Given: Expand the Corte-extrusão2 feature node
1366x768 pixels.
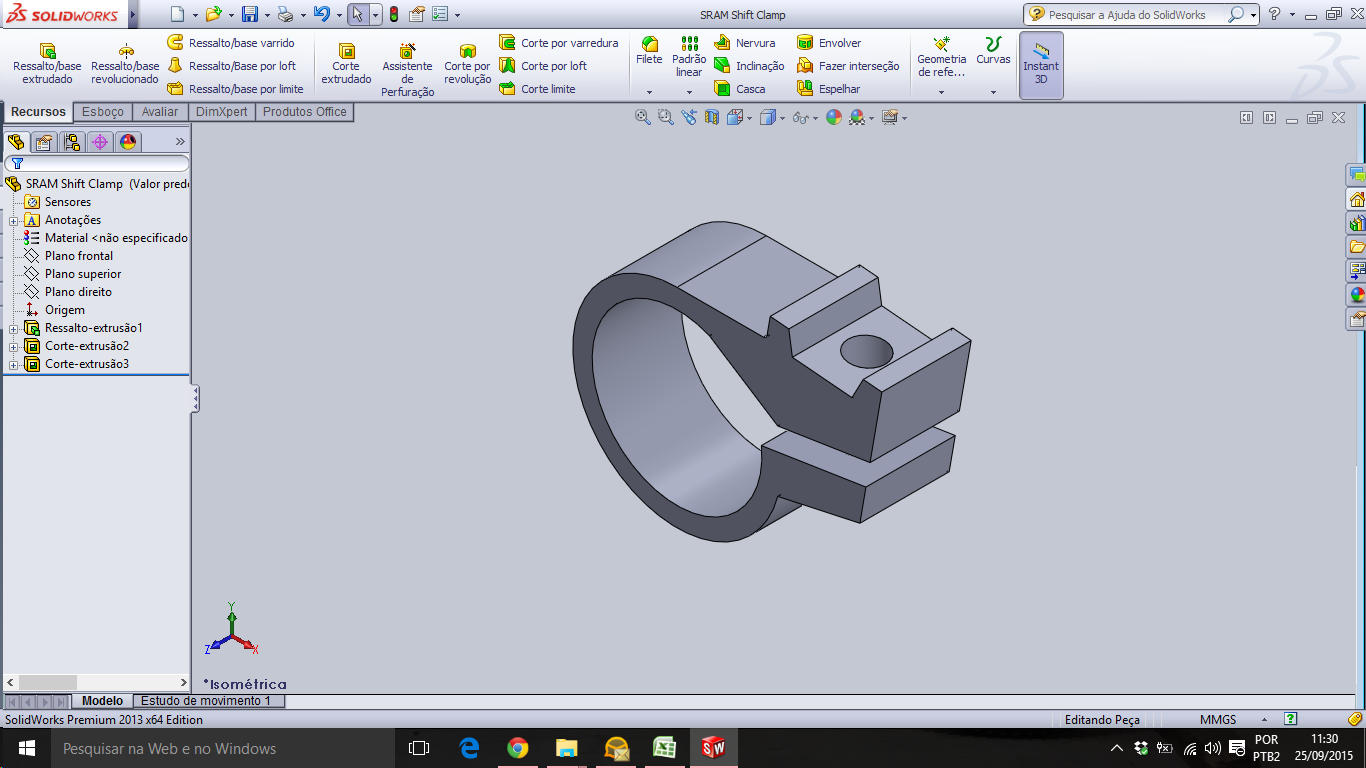Looking at the screenshot, I should pos(14,346).
